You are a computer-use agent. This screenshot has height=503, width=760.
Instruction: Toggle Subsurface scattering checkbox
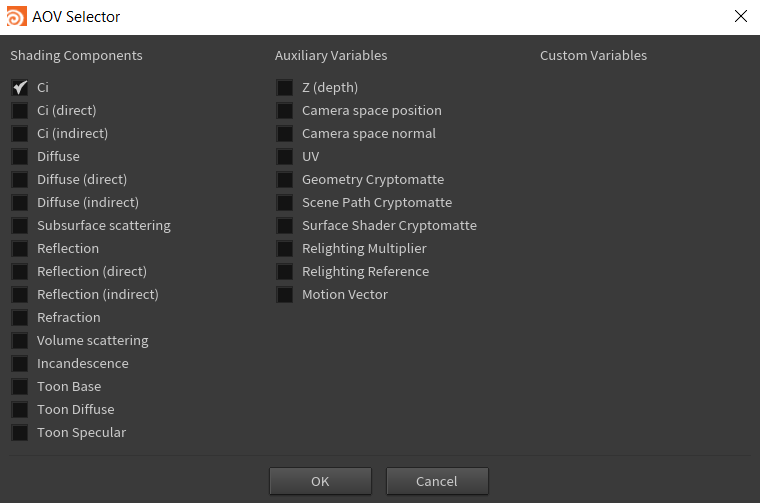point(20,226)
